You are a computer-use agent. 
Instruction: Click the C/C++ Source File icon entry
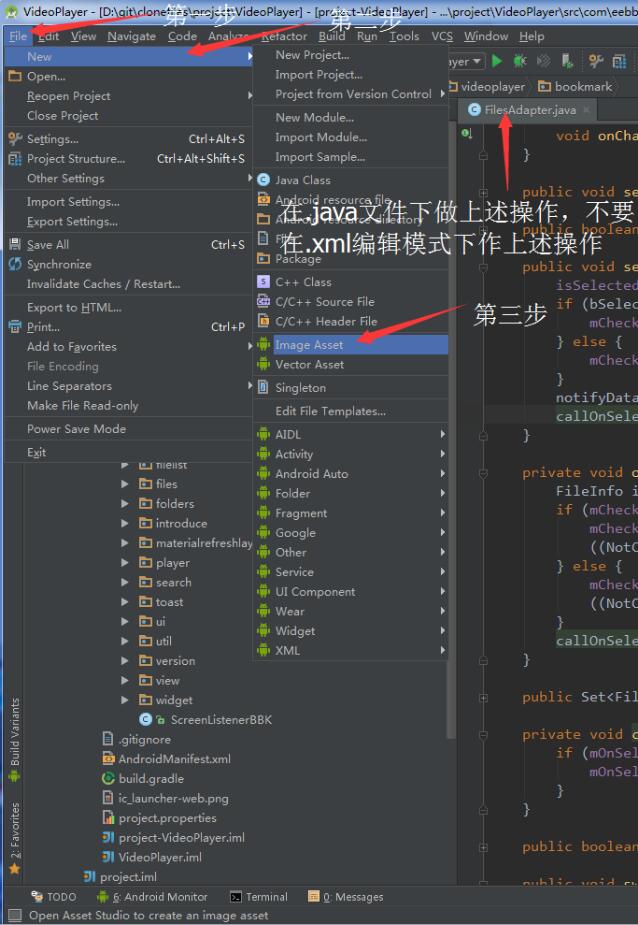tap(264, 301)
